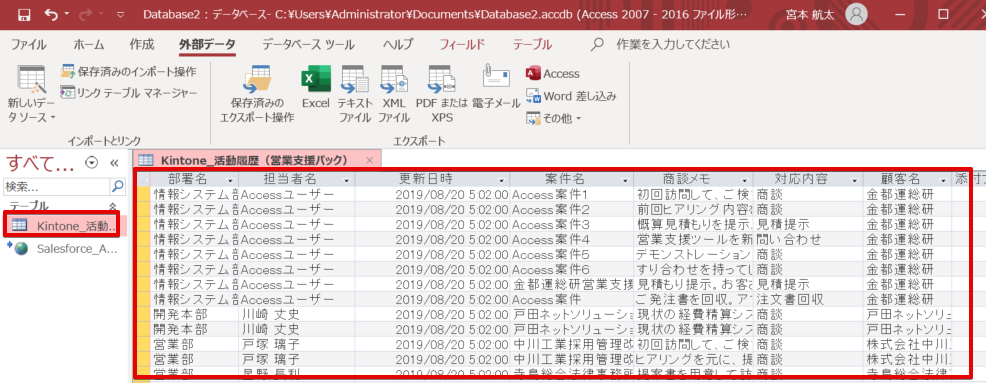This screenshot has width=986, height=383.
Task: Export as PDF または XPS
Action: pos(442,94)
